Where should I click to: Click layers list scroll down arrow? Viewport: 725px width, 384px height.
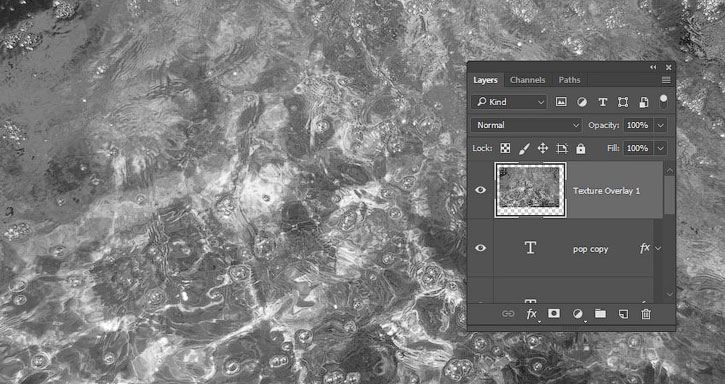(669, 294)
